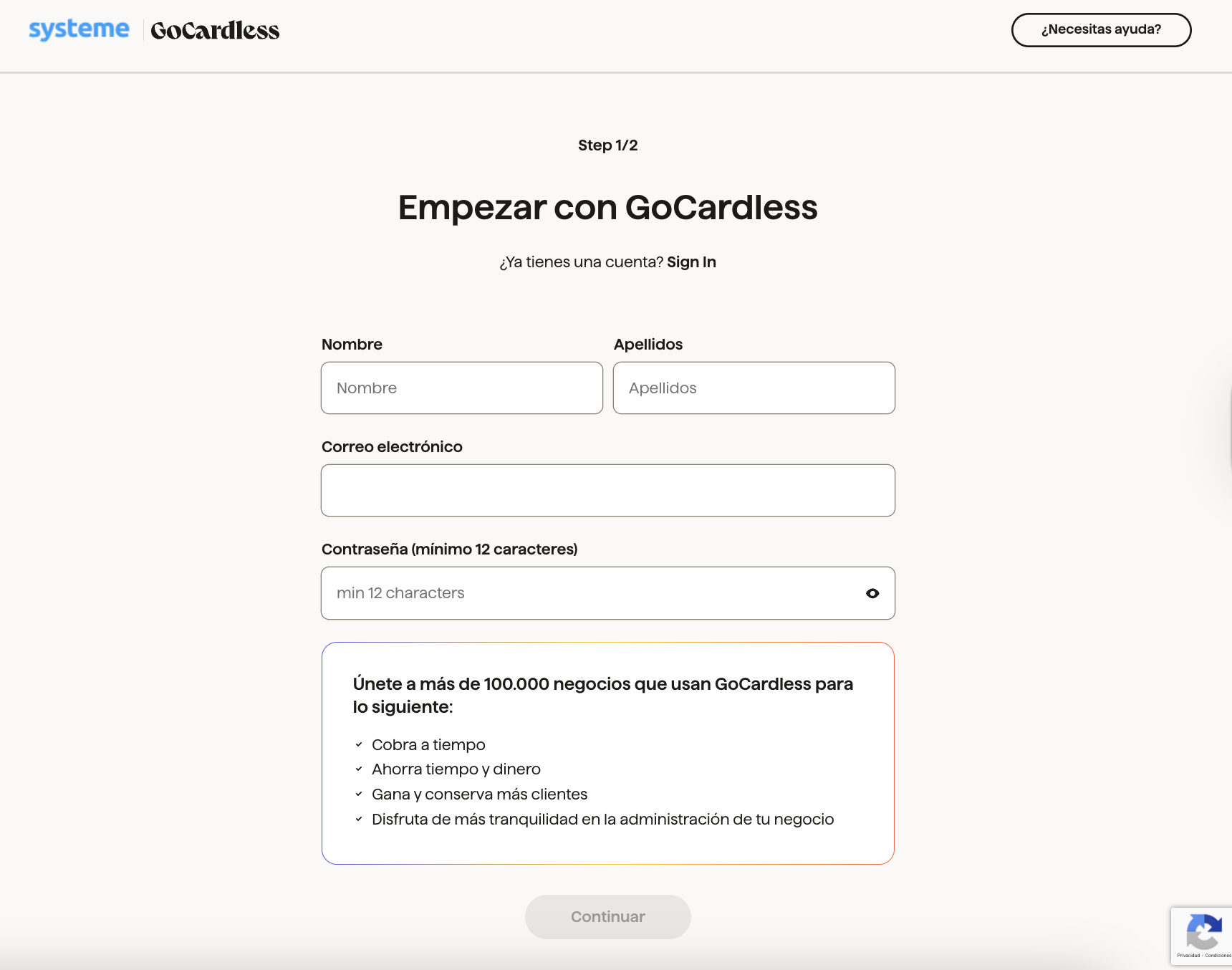Open the ¿Necesitas ayuda? help button
1232x970 pixels.
tap(1101, 30)
